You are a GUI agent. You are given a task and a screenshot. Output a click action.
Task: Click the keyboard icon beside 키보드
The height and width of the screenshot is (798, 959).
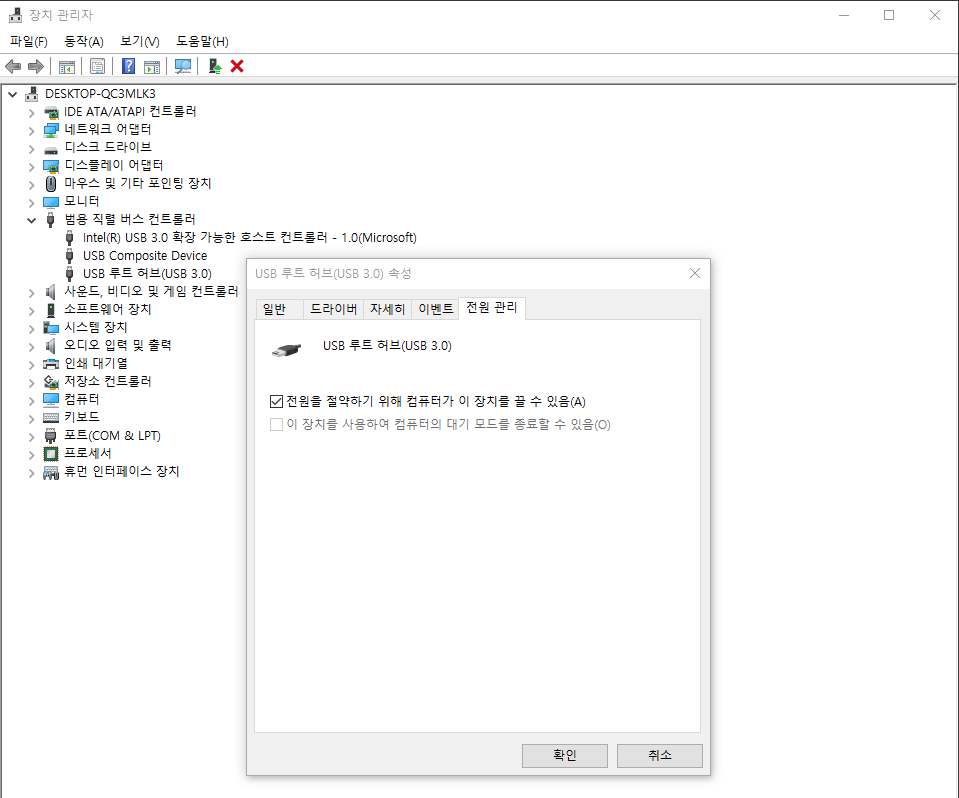[51, 418]
